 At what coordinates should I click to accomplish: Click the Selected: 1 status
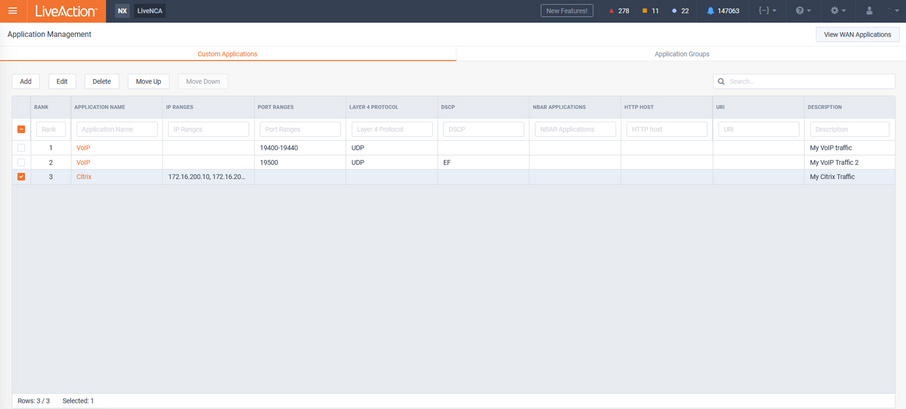[x=78, y=400]
